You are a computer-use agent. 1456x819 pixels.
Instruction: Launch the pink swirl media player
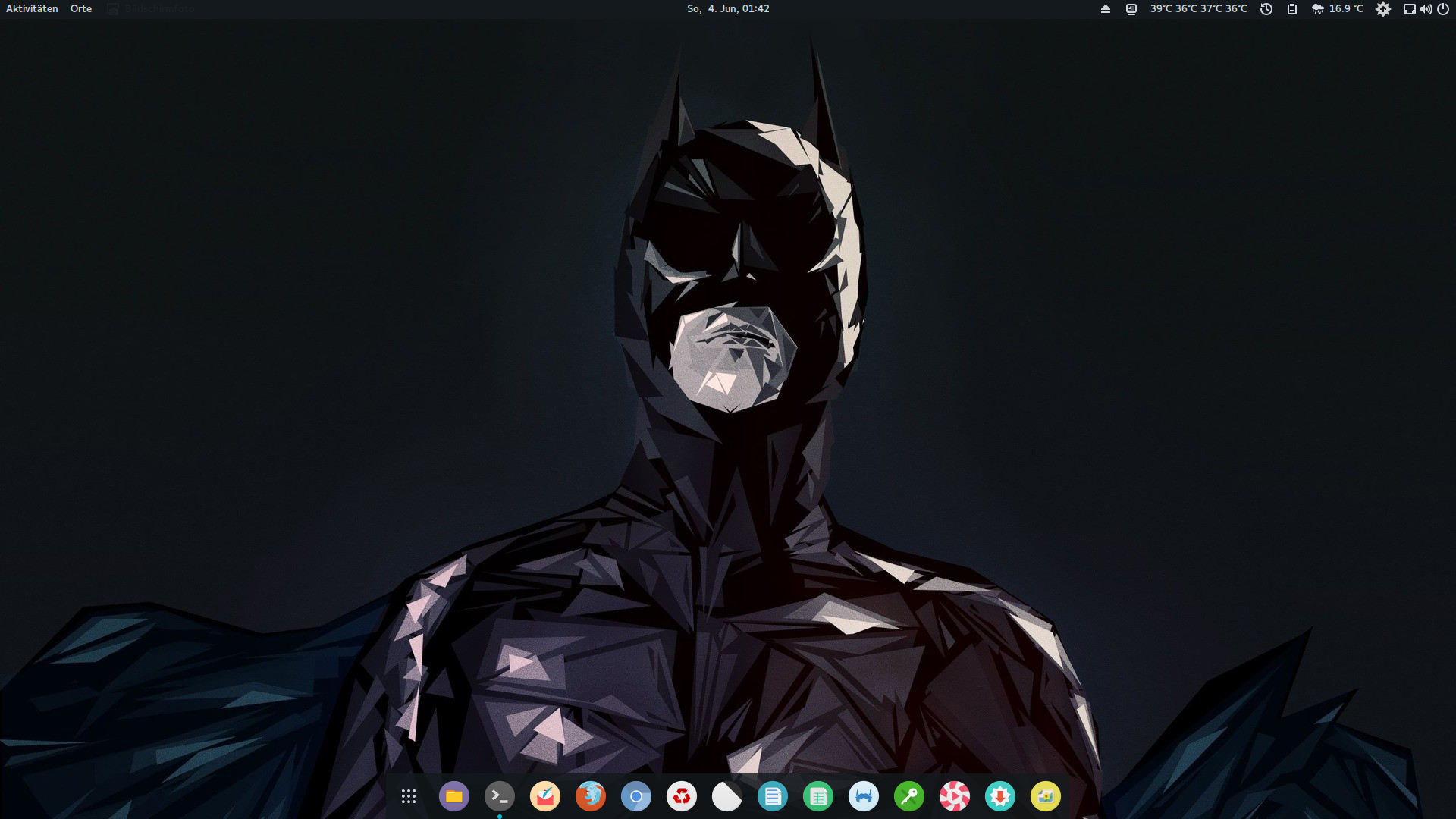point(954,796)
